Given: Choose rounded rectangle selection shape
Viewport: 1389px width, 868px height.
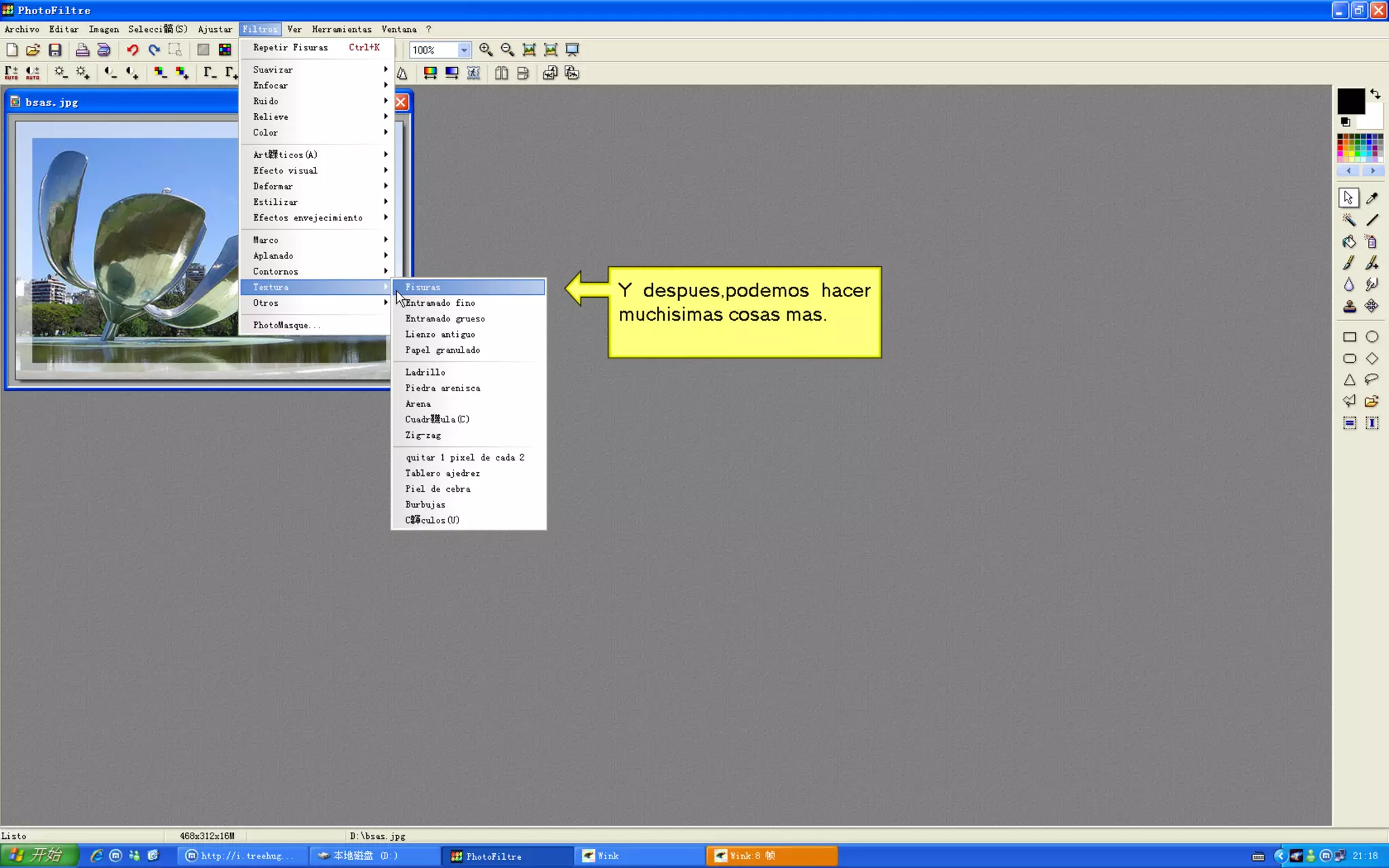Looking at the screenshot, I should (x=1350, y=359).
